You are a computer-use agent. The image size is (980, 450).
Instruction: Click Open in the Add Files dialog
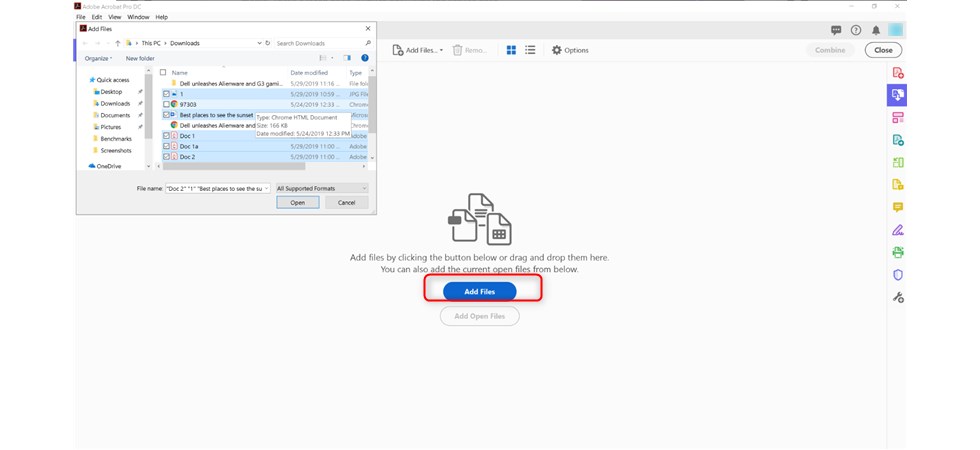[297, 202]
